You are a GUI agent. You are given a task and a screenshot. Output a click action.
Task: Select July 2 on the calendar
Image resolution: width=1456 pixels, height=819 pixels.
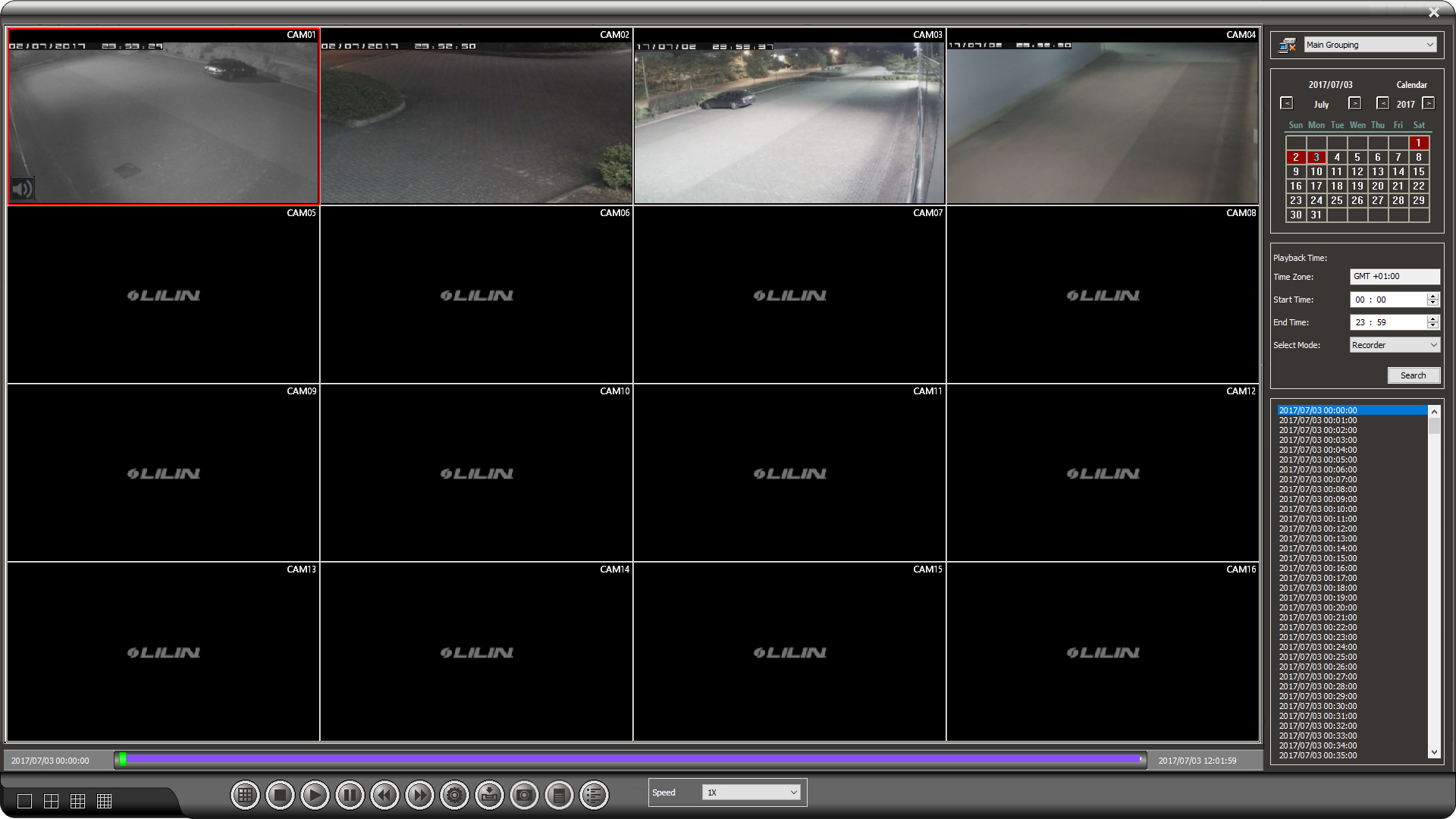pos(1295,158)
